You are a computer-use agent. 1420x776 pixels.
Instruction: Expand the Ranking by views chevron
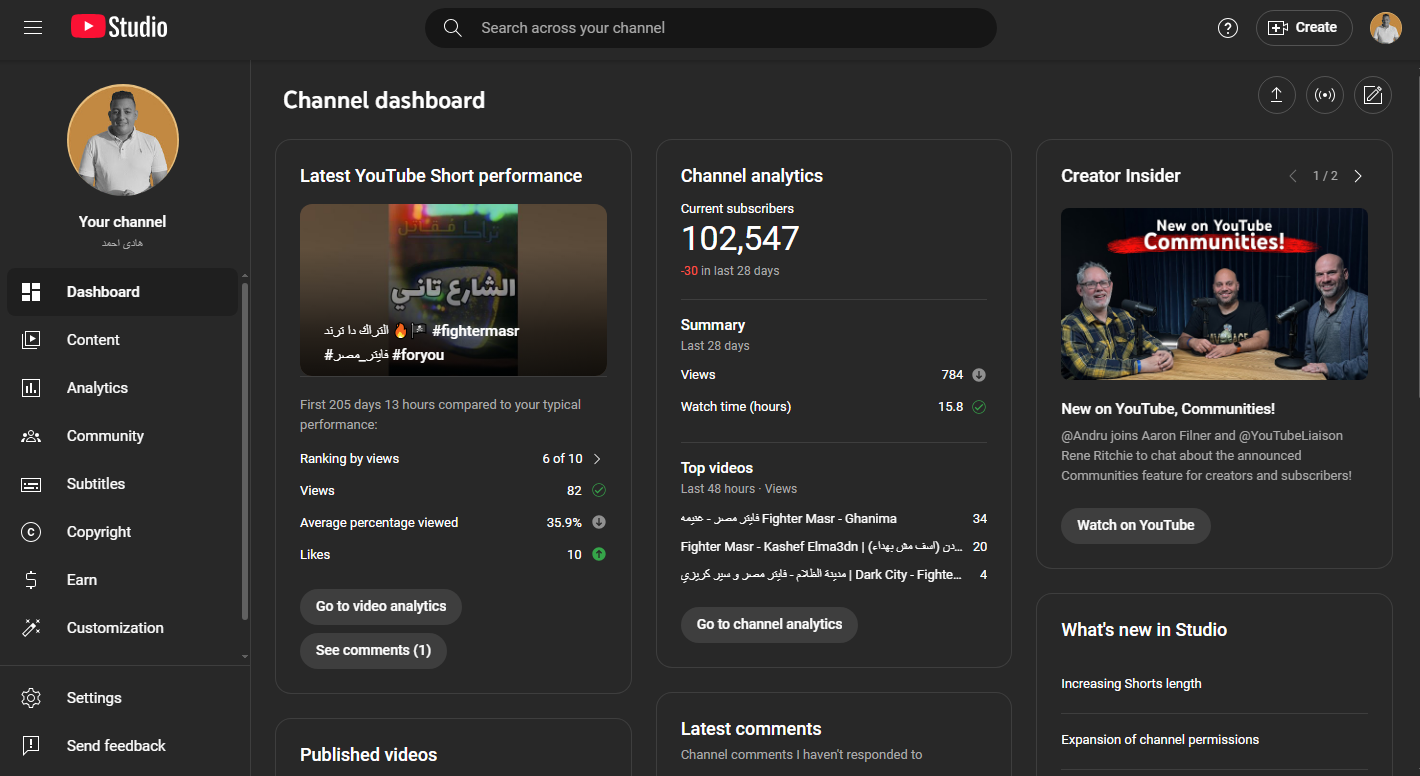[597, 459]
